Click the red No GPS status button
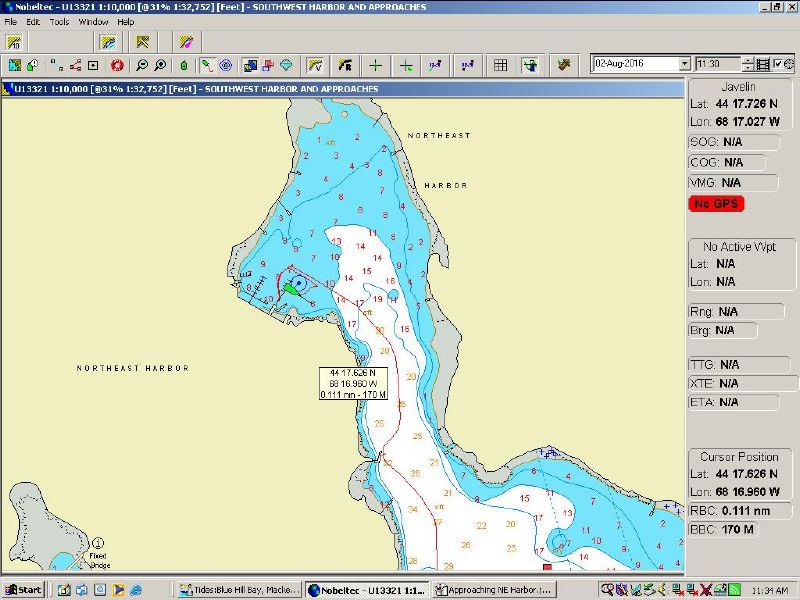The width and height of the screenshot is (800, 600). [x=717, y=204]
